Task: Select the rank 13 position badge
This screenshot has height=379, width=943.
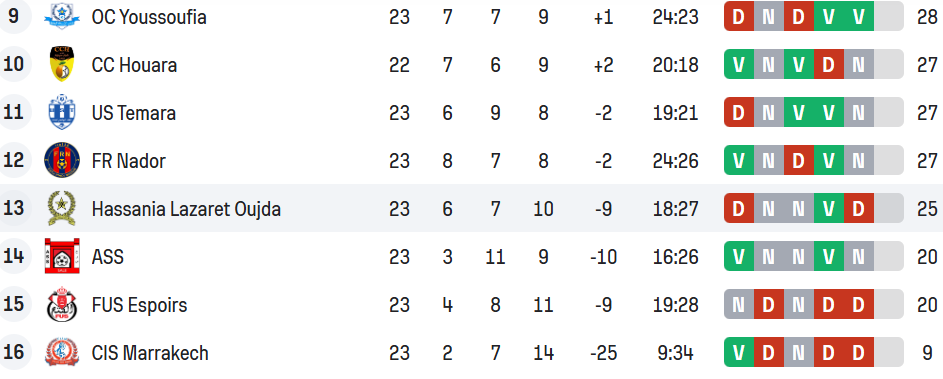Action: pyautogui.click(x=14, y=208)
